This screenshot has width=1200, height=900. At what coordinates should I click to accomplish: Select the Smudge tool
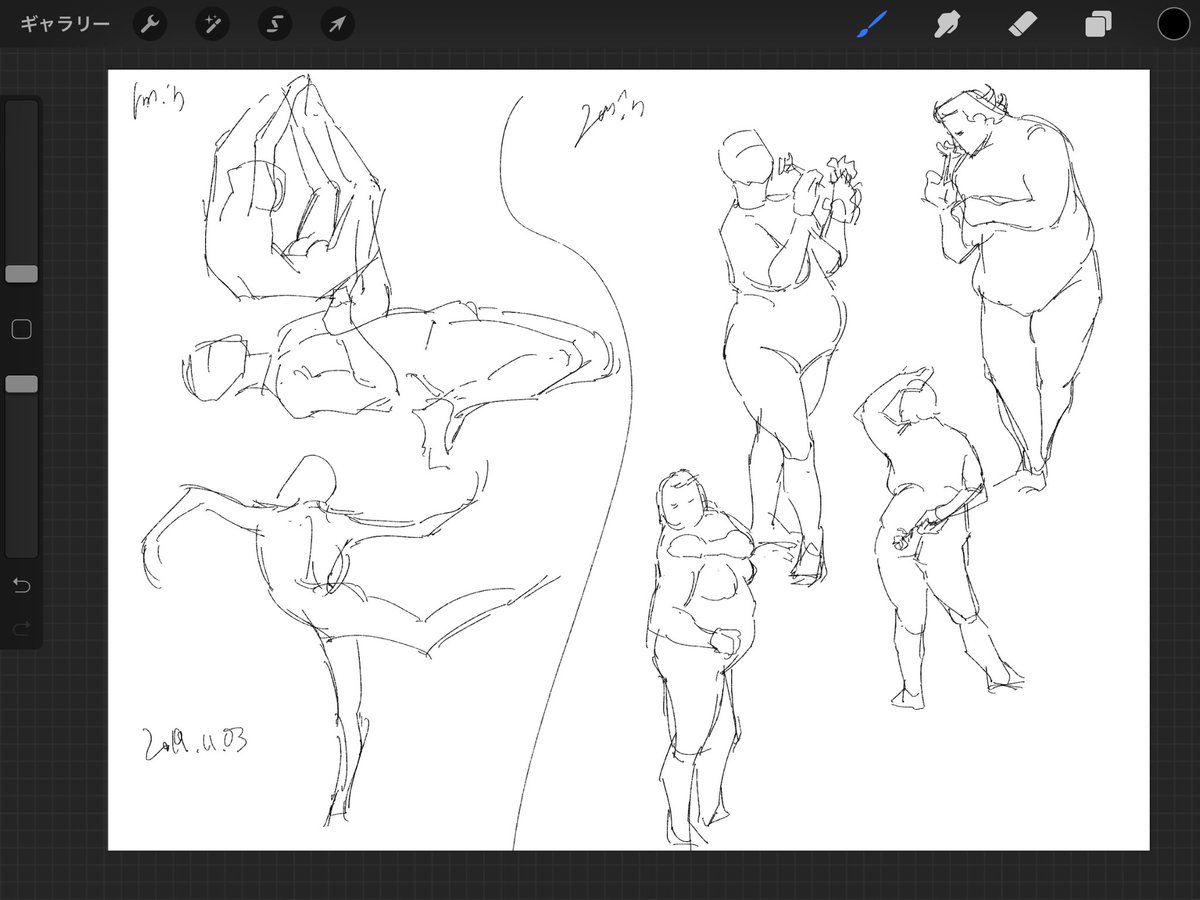947,24
